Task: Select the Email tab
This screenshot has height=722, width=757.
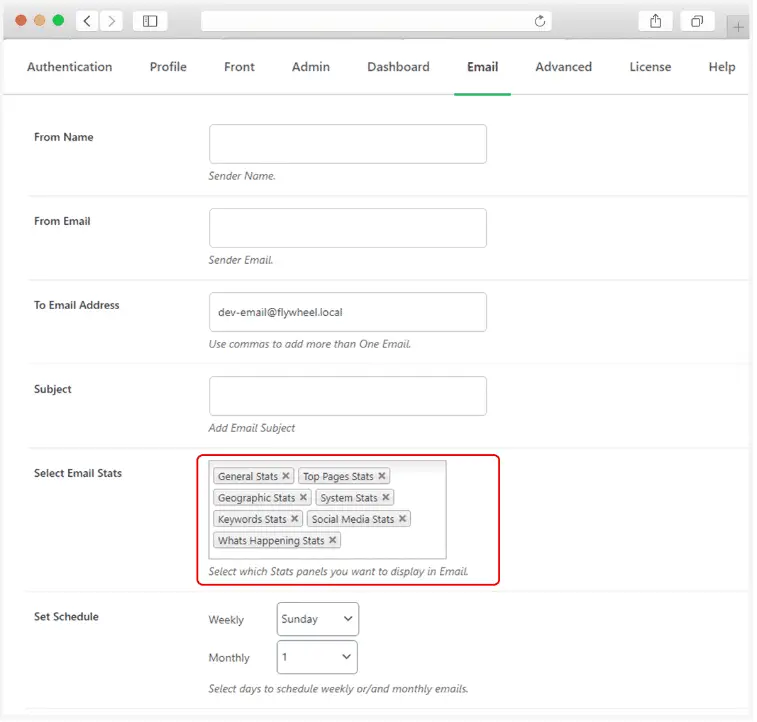Action: [482, 67]
